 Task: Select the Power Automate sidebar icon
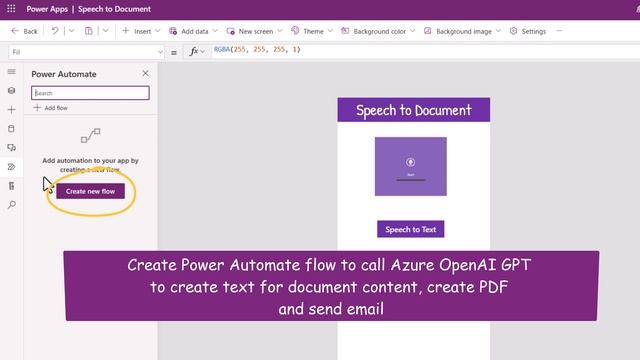click(x=11, y=167)
